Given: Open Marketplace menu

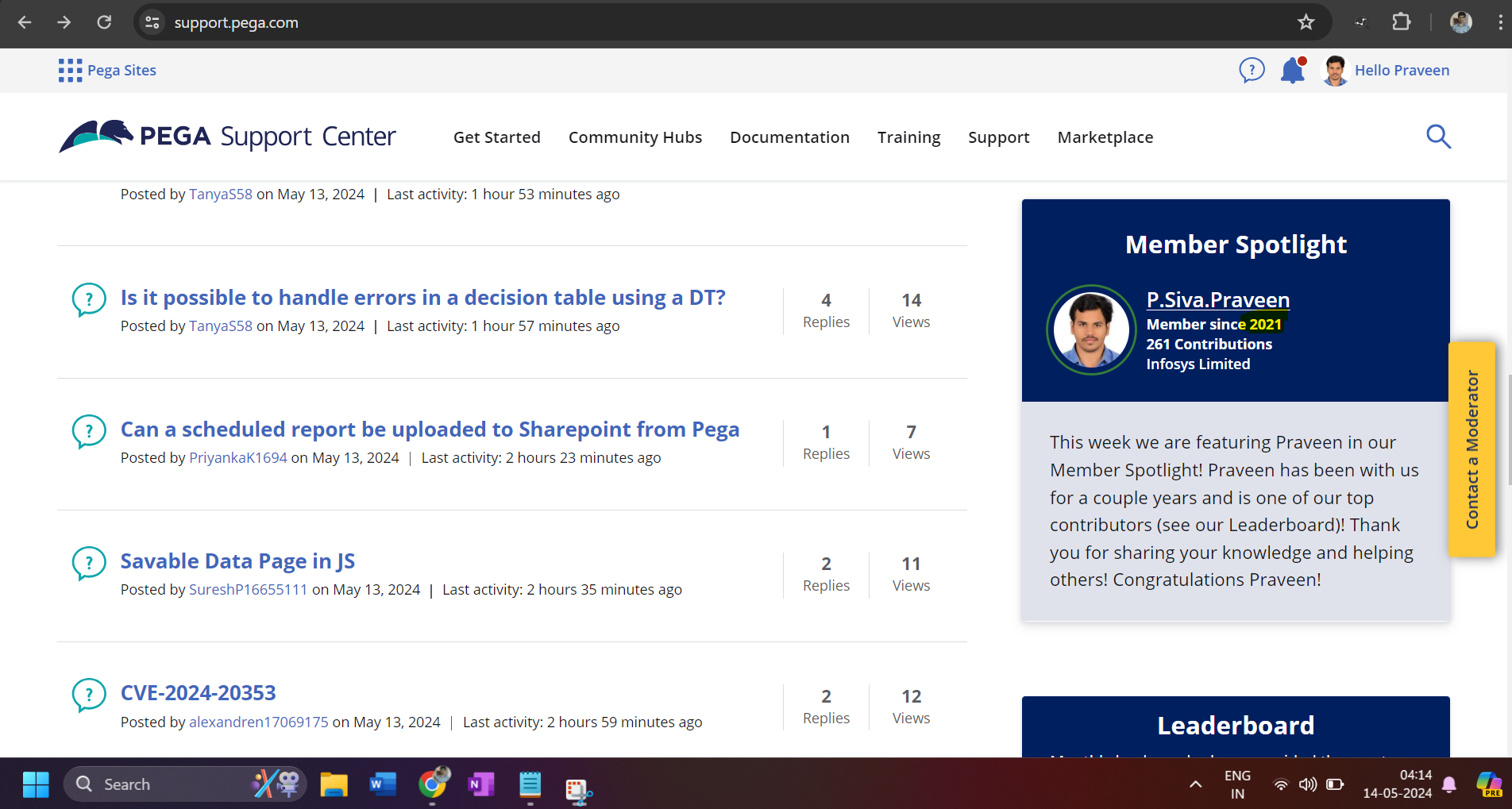Looking at the screenshot, I should click(1105, 137).
